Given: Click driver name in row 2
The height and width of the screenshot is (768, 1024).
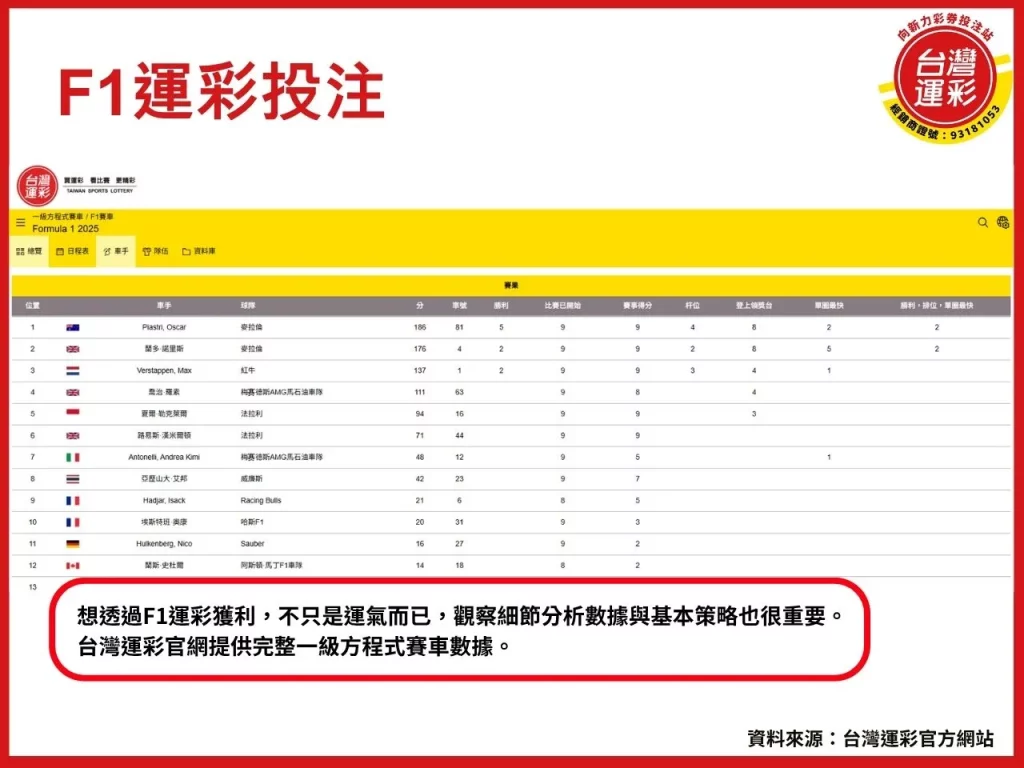Looking at the screenshot, I should [x=164, y=349].
